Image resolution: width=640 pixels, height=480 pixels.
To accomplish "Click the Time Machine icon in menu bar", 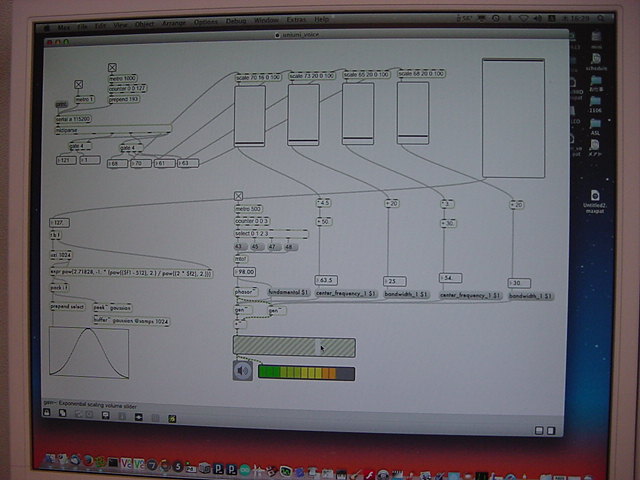I will coord(496,18).
